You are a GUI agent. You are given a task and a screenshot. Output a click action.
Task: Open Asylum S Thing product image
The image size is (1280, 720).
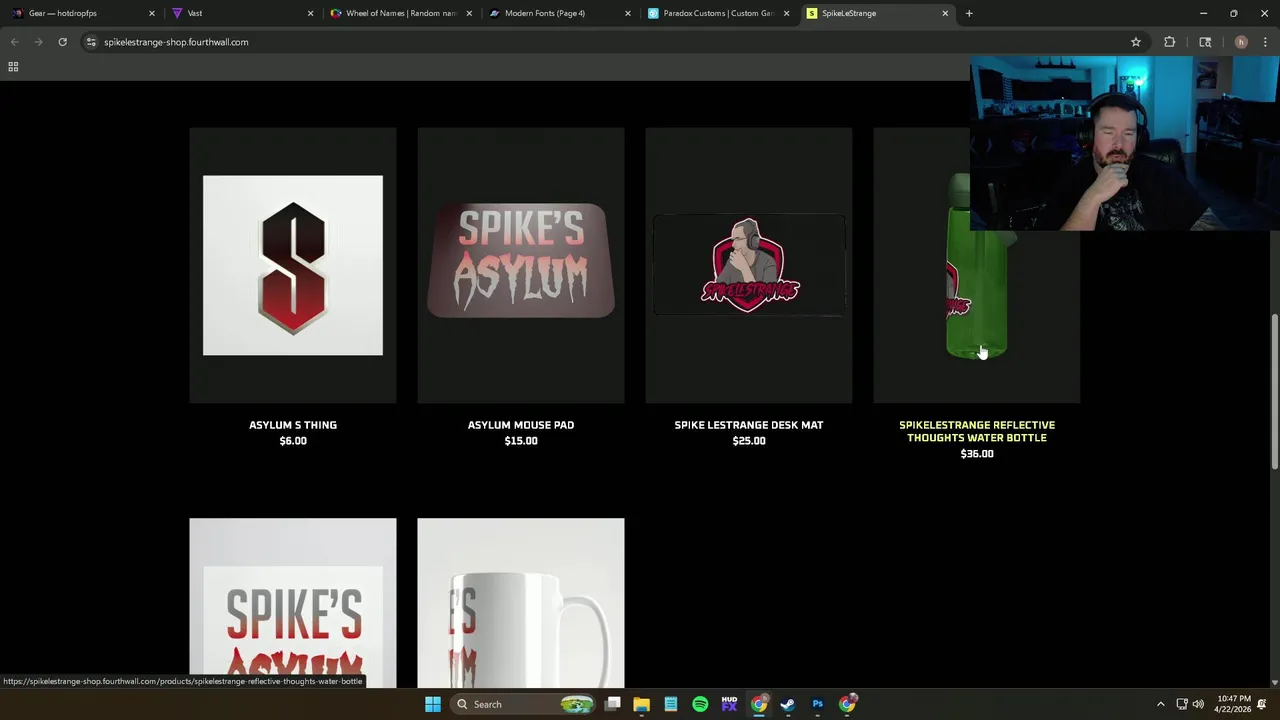click(293, 265)
